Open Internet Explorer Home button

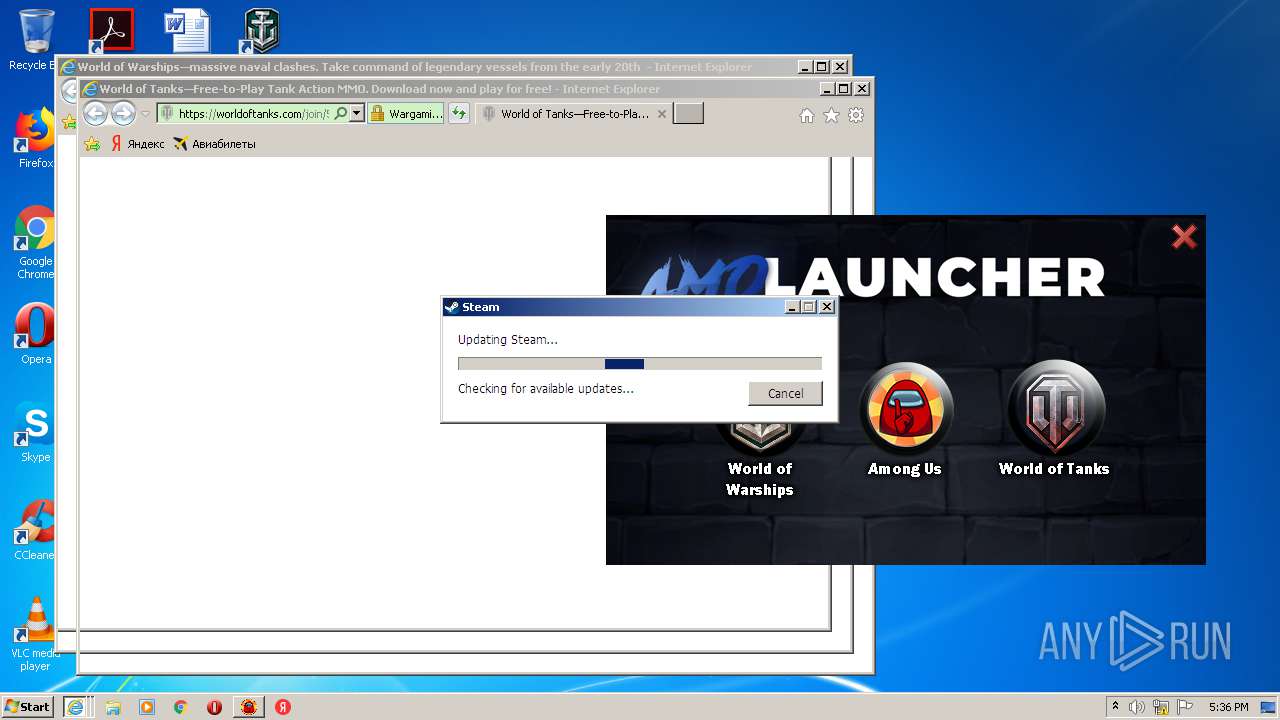(807, 116)
